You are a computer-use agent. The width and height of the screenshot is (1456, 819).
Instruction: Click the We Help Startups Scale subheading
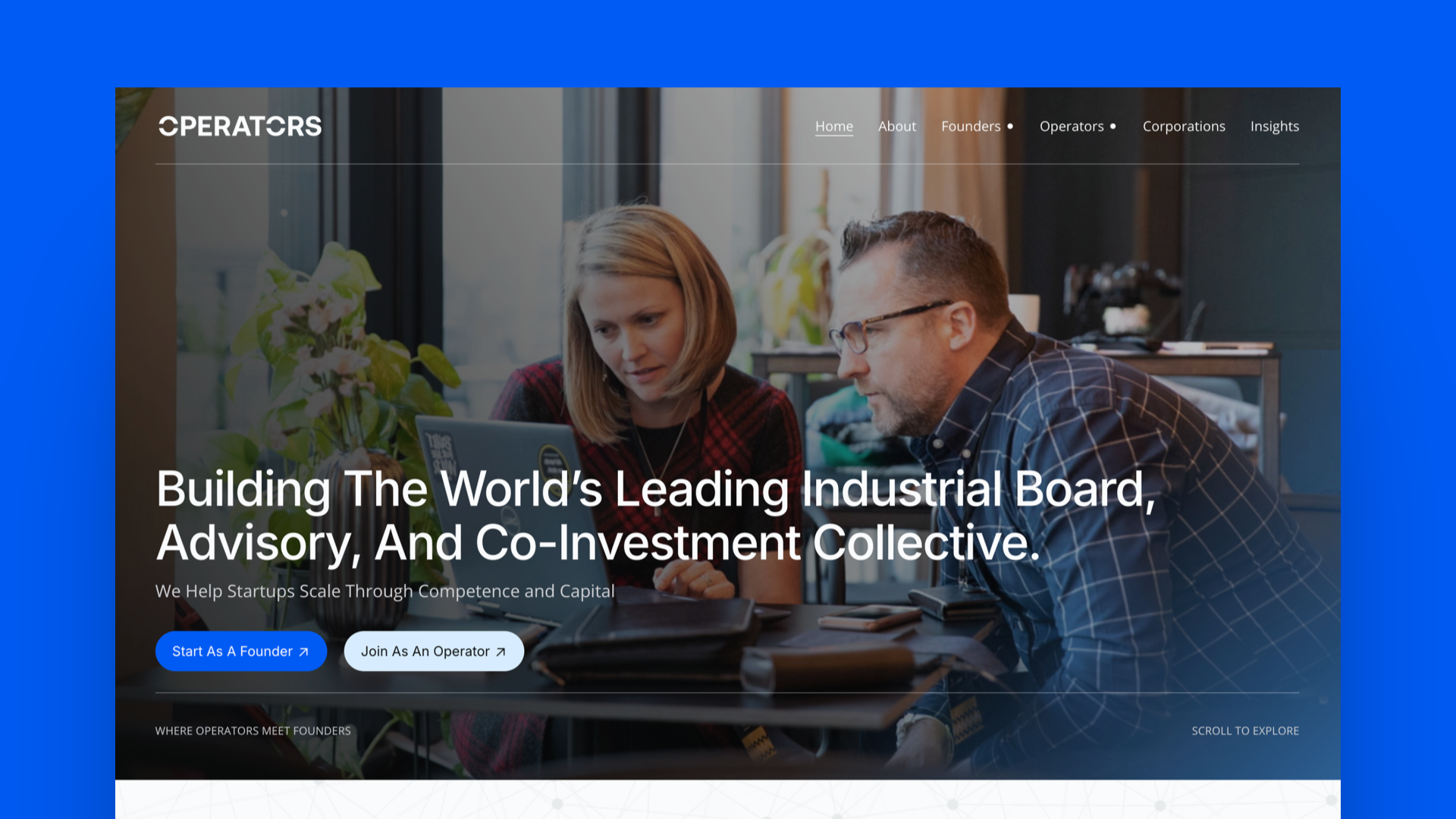[x=385, y=591]
